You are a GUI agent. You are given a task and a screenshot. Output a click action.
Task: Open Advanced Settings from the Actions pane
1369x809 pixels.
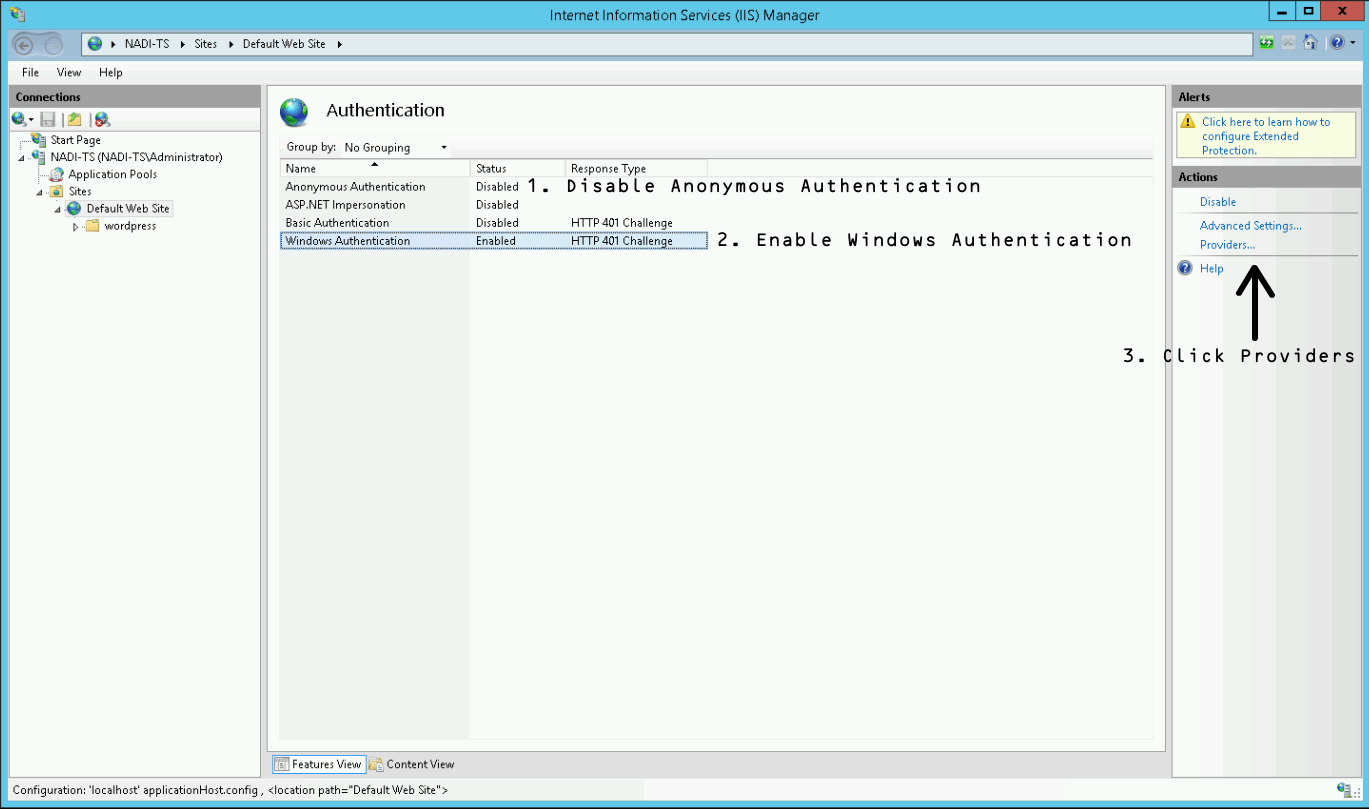point(1250,225)
